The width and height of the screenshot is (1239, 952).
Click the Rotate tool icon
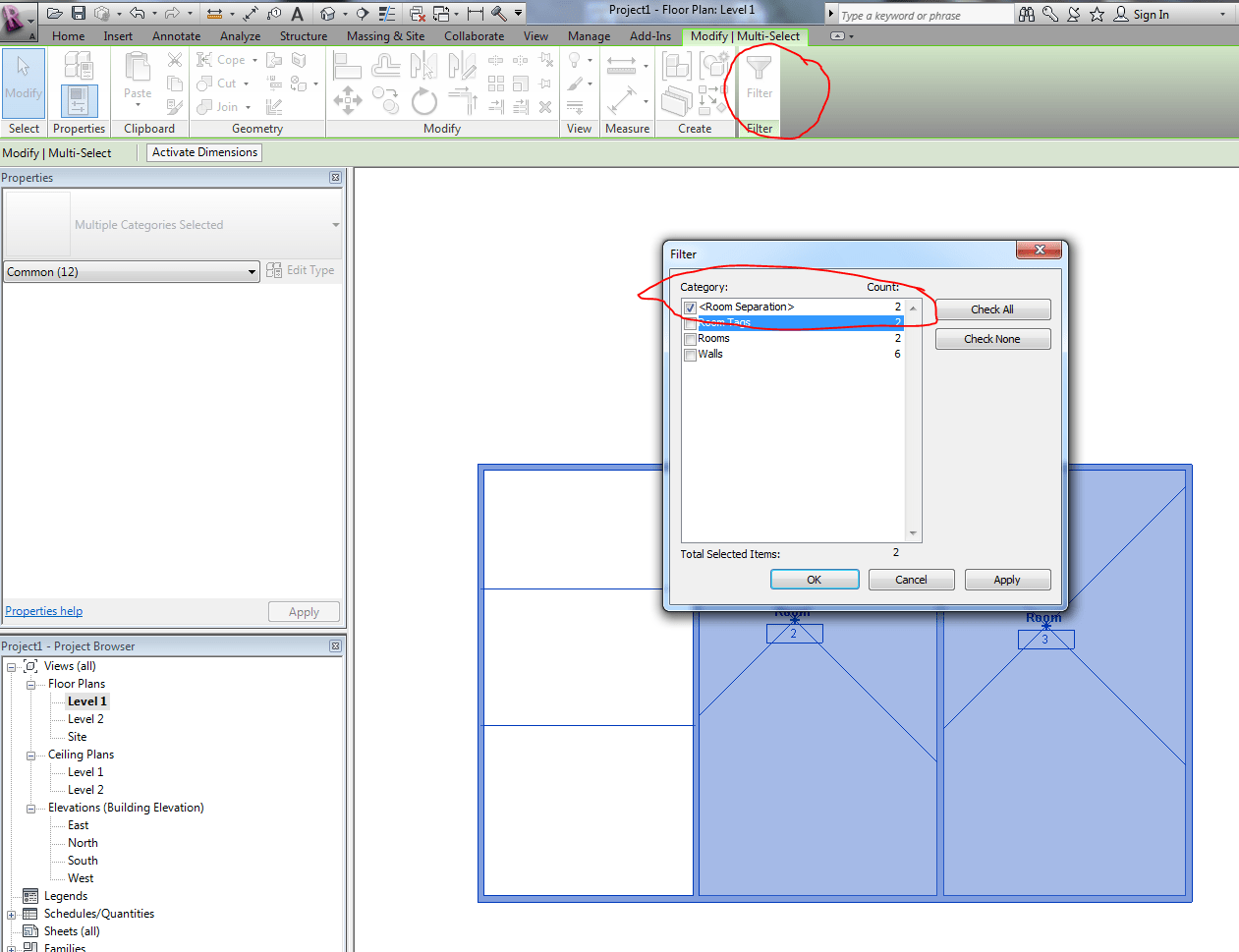423,101
